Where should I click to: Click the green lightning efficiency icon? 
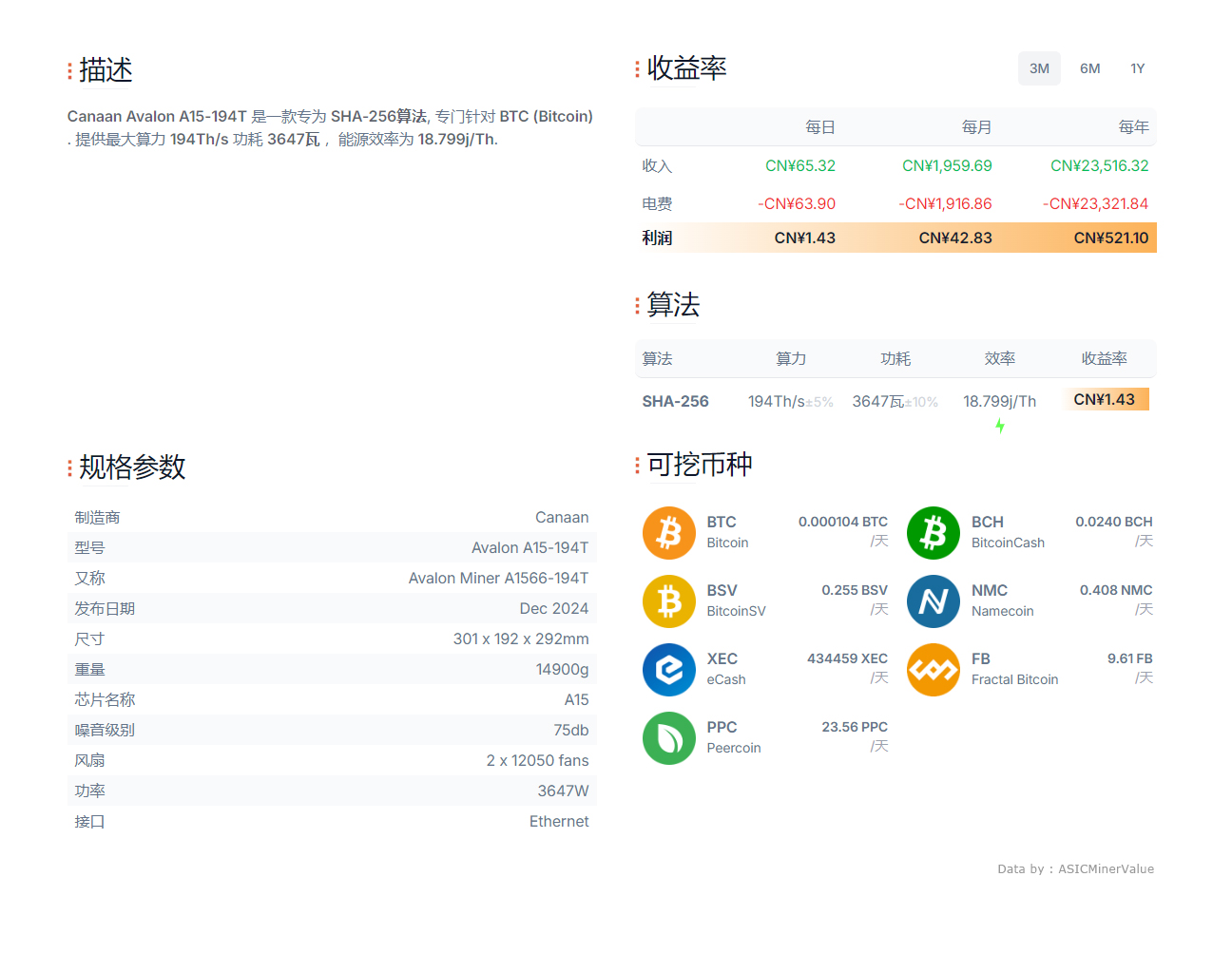1000,426
